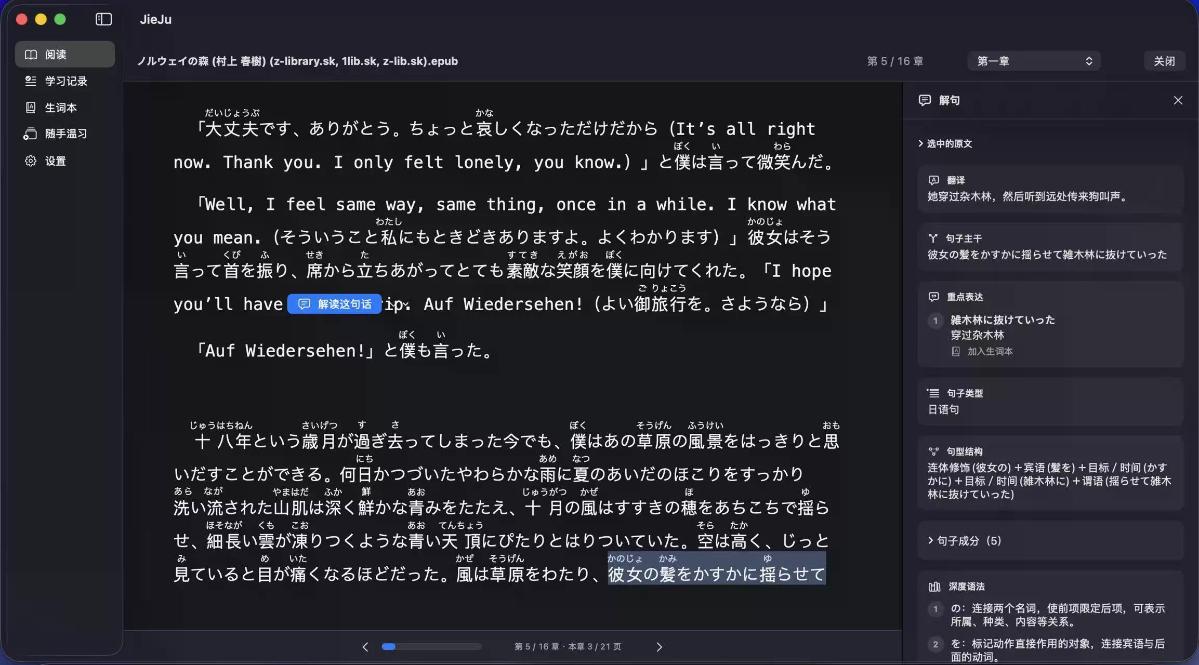This screenshot has height=665, width=1199.
Task: Click the review icon beside 随手温习
Action: (31, 134)
